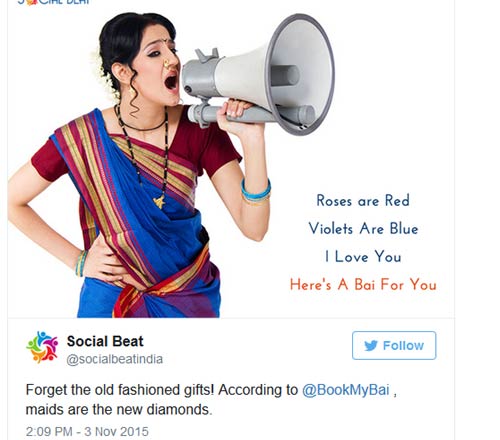The height and width of the screenshot is (440, 500).
Task: Open the Social Beat profile name
Action: tap(105, 341)
